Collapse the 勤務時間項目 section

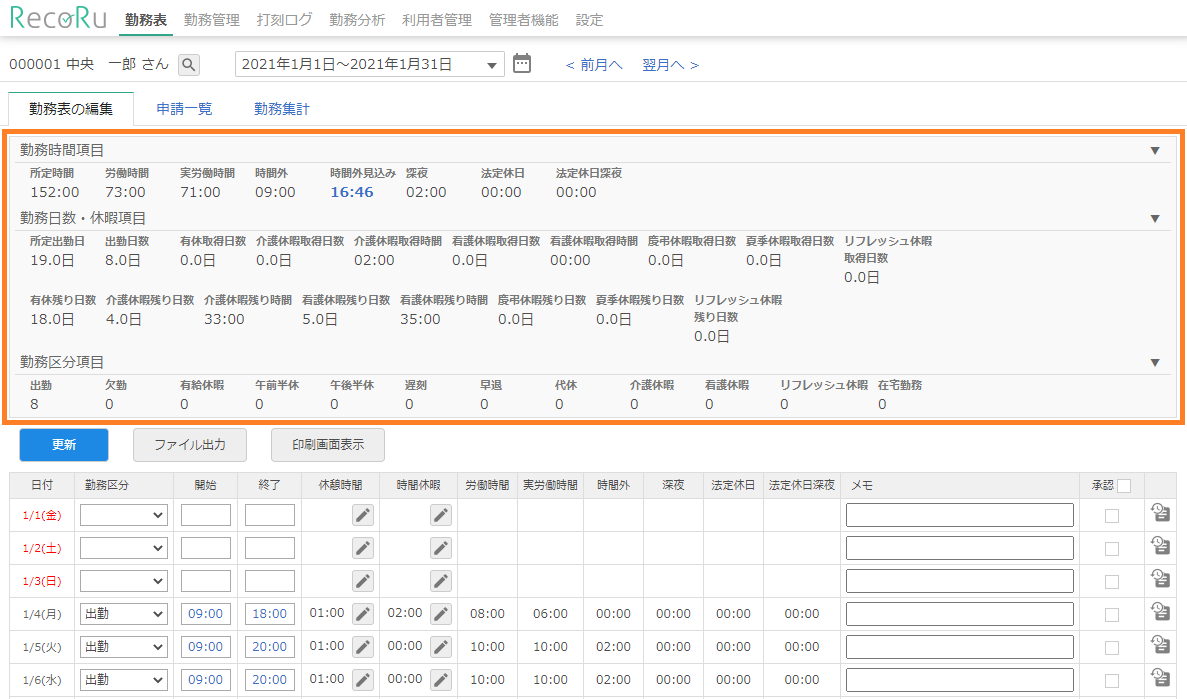1155,151
